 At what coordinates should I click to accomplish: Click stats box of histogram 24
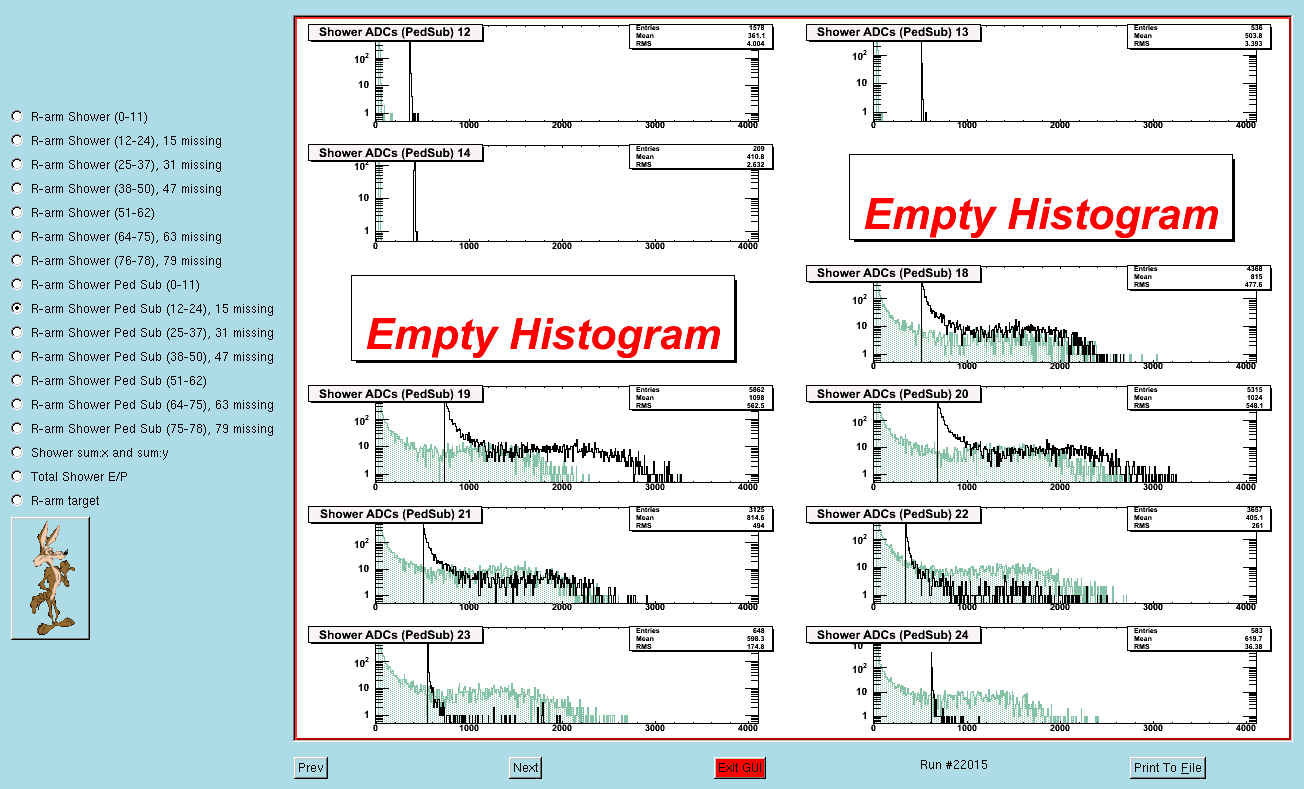[x=1199, y=639]
